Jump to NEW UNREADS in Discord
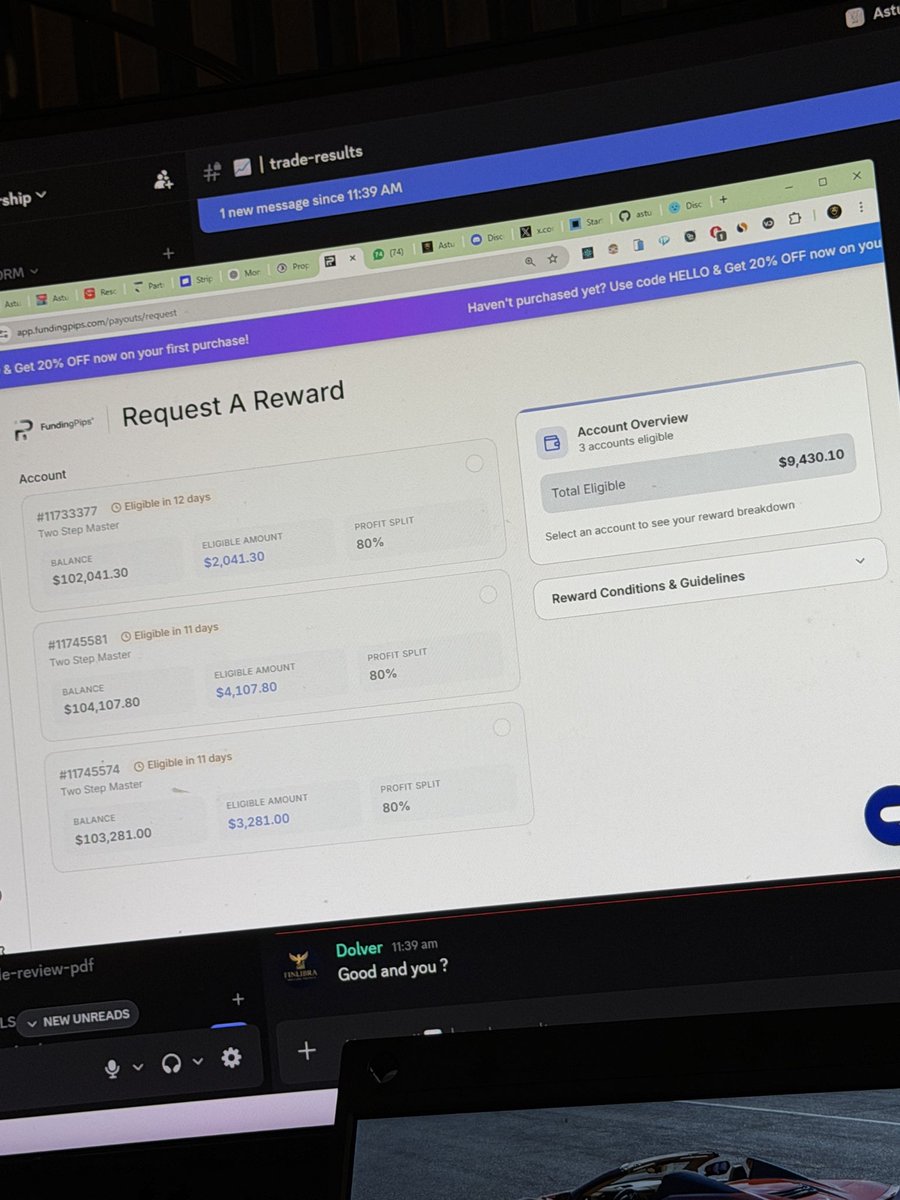The height and width of the screenshot is (1200, 900). (78, 1017)
